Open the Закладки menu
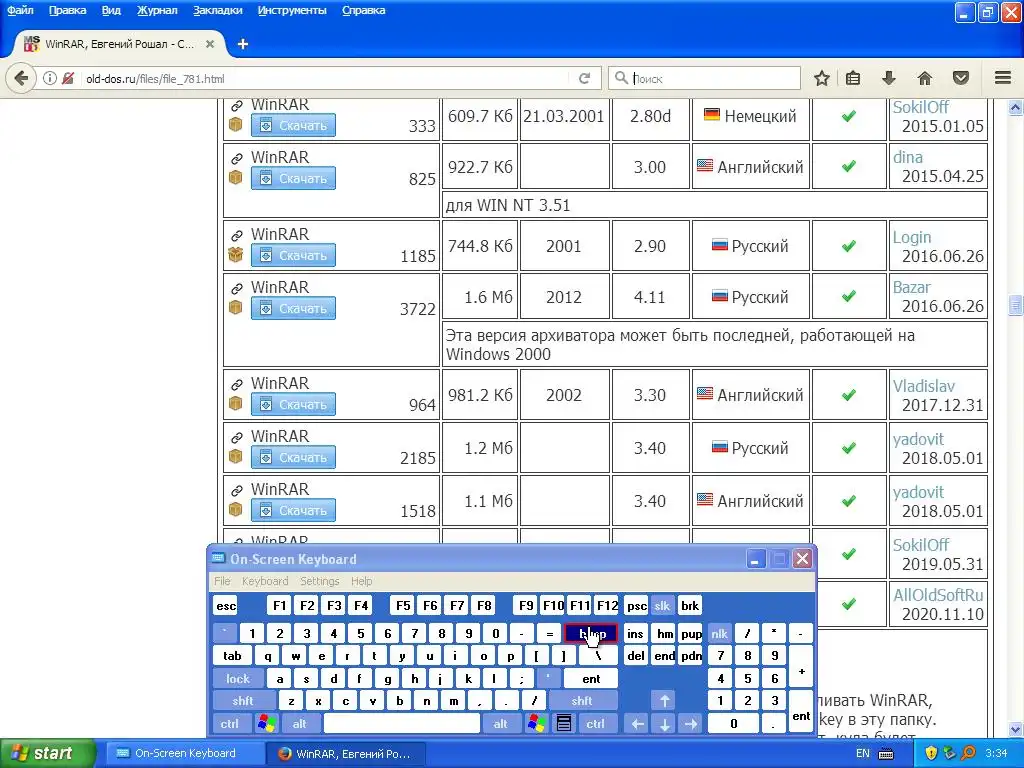The width and height of the screenshot is (1024, 768). 217,10
